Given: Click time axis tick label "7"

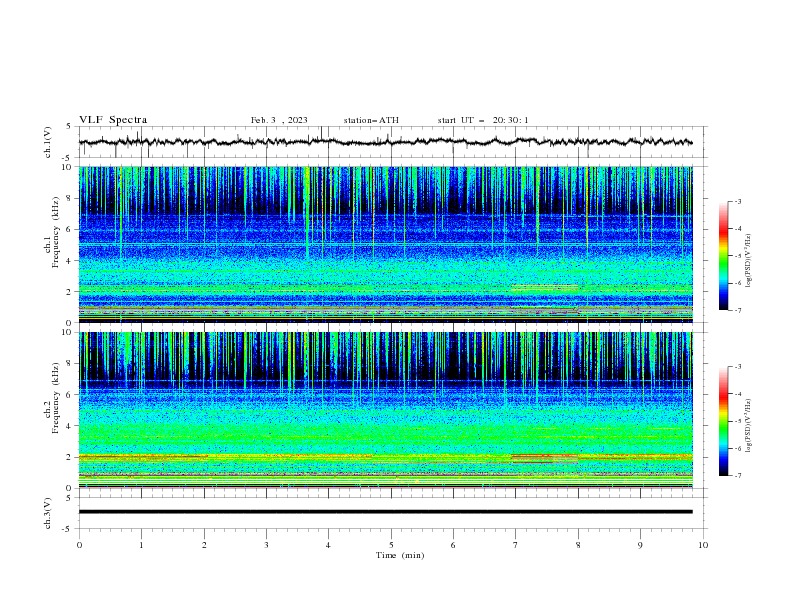Looking at the screenshot, I should 515,545.
